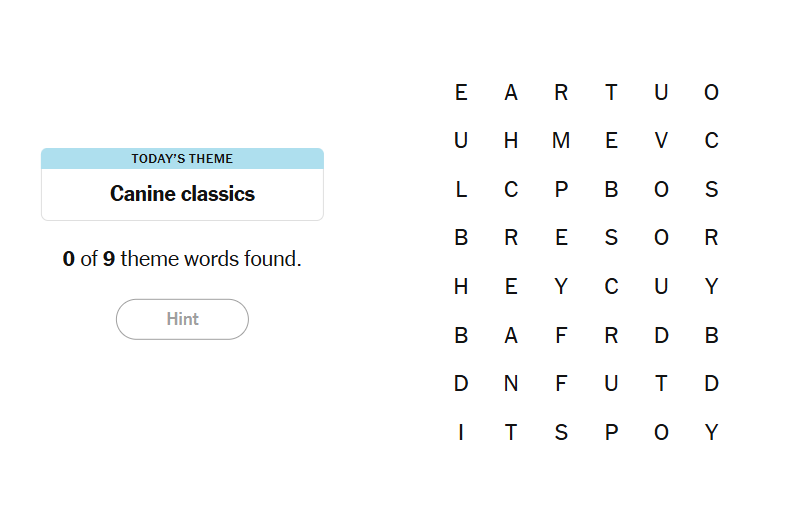Click the Canine classics theme title
Screen dimensions: 794x527
(182, 194)
